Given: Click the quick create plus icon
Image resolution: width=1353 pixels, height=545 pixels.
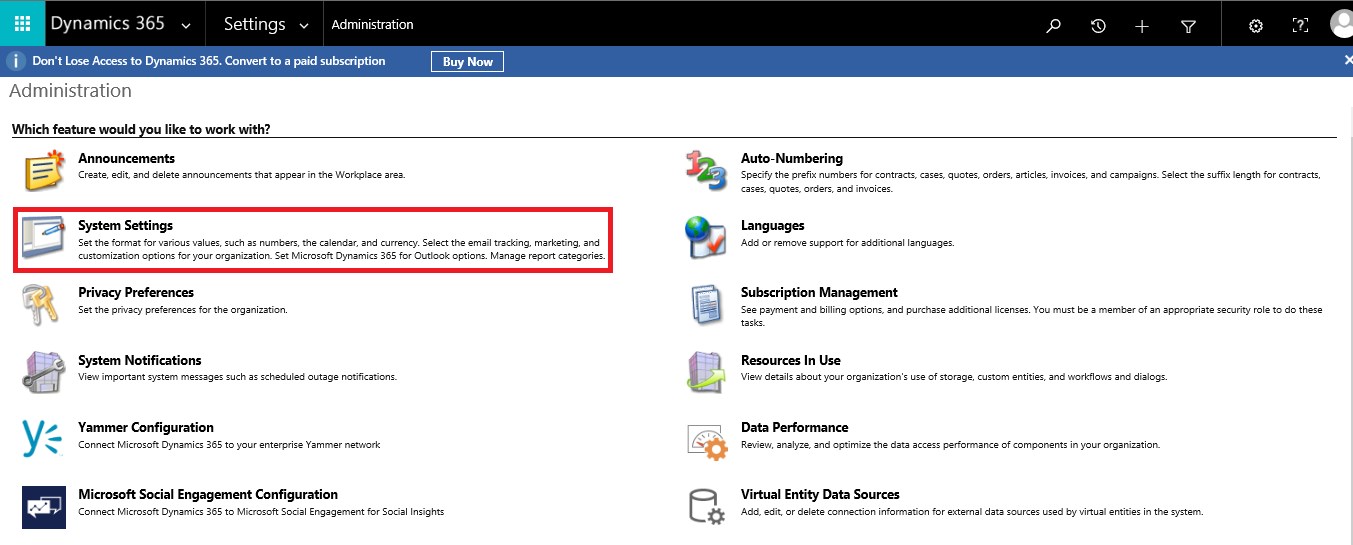Looking at the screenshot, I should point(1142,26).
